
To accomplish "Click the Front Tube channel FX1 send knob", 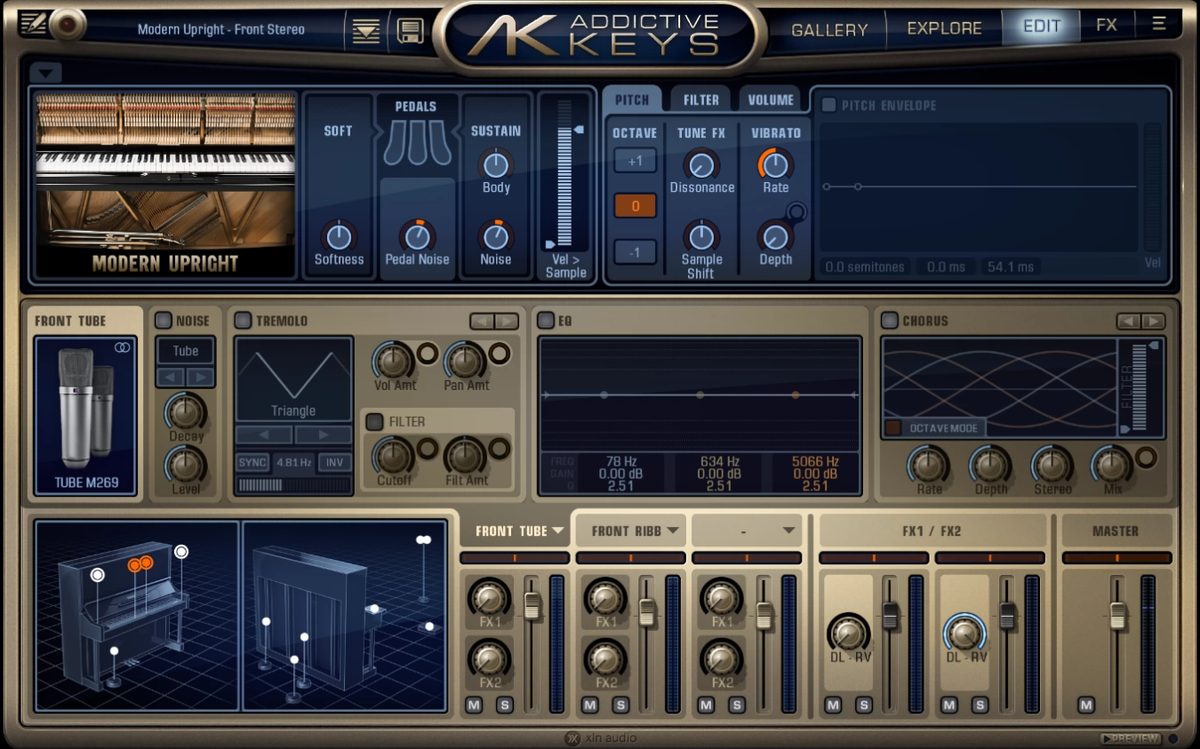I will pyautogui.click(x=489, y=598).
